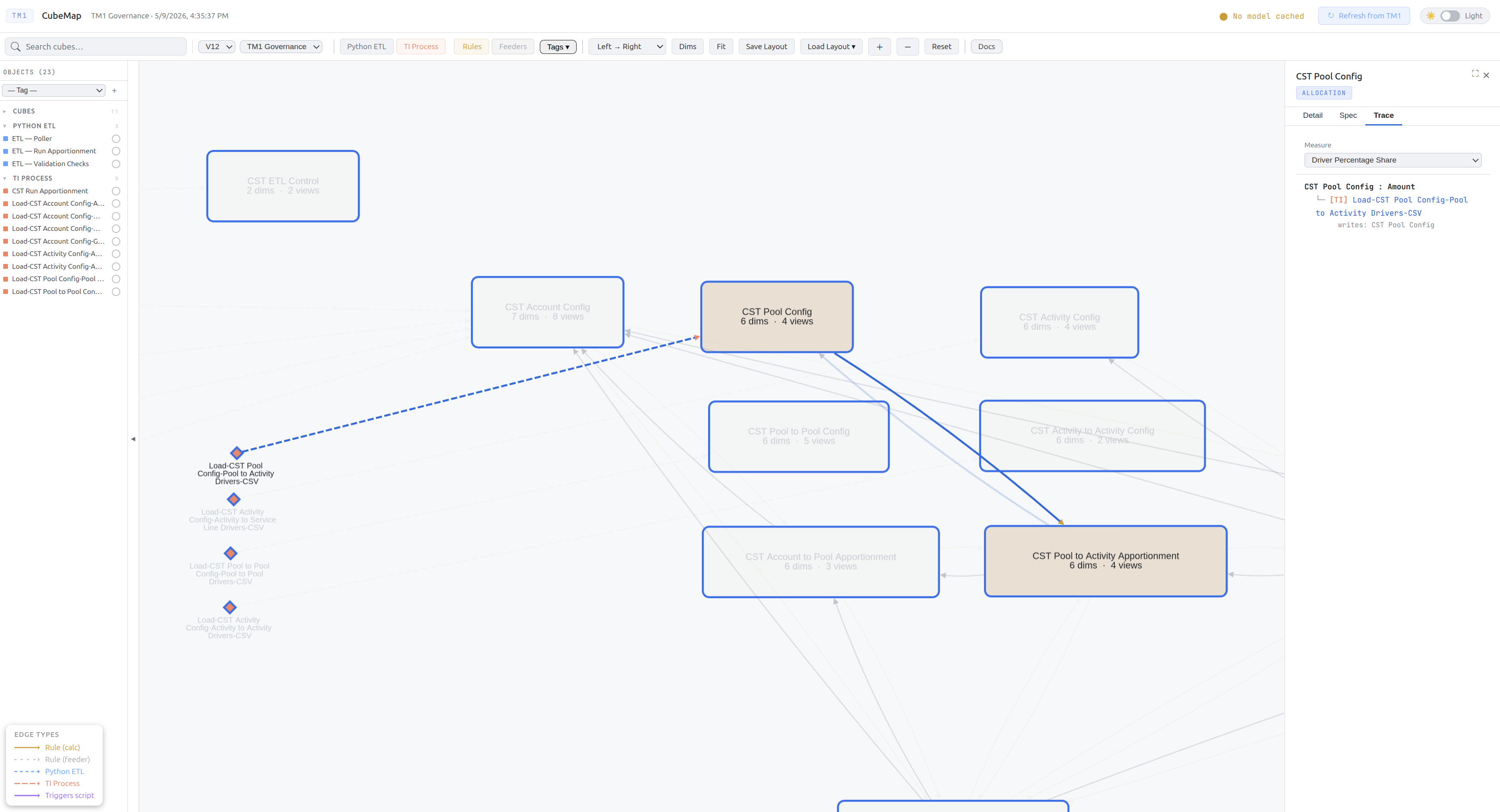Image resolution: width=1500 pixels, height=812 pixels.
Task: Toggle the circle for Load-CST Activity Config-A… first row
Action: 116,254
